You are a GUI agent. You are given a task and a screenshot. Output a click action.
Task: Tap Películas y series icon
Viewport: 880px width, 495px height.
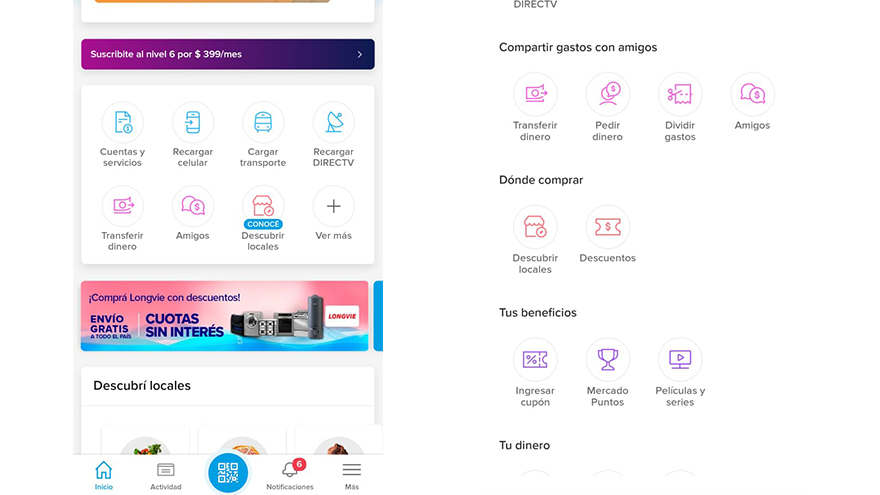(680, 360)
